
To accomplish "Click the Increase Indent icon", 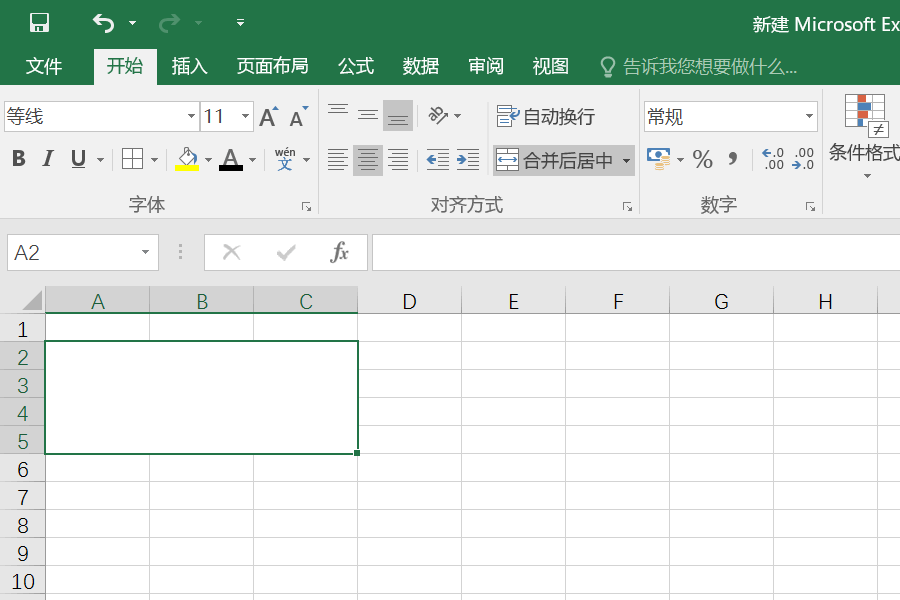I will click(x=467, y=159).
